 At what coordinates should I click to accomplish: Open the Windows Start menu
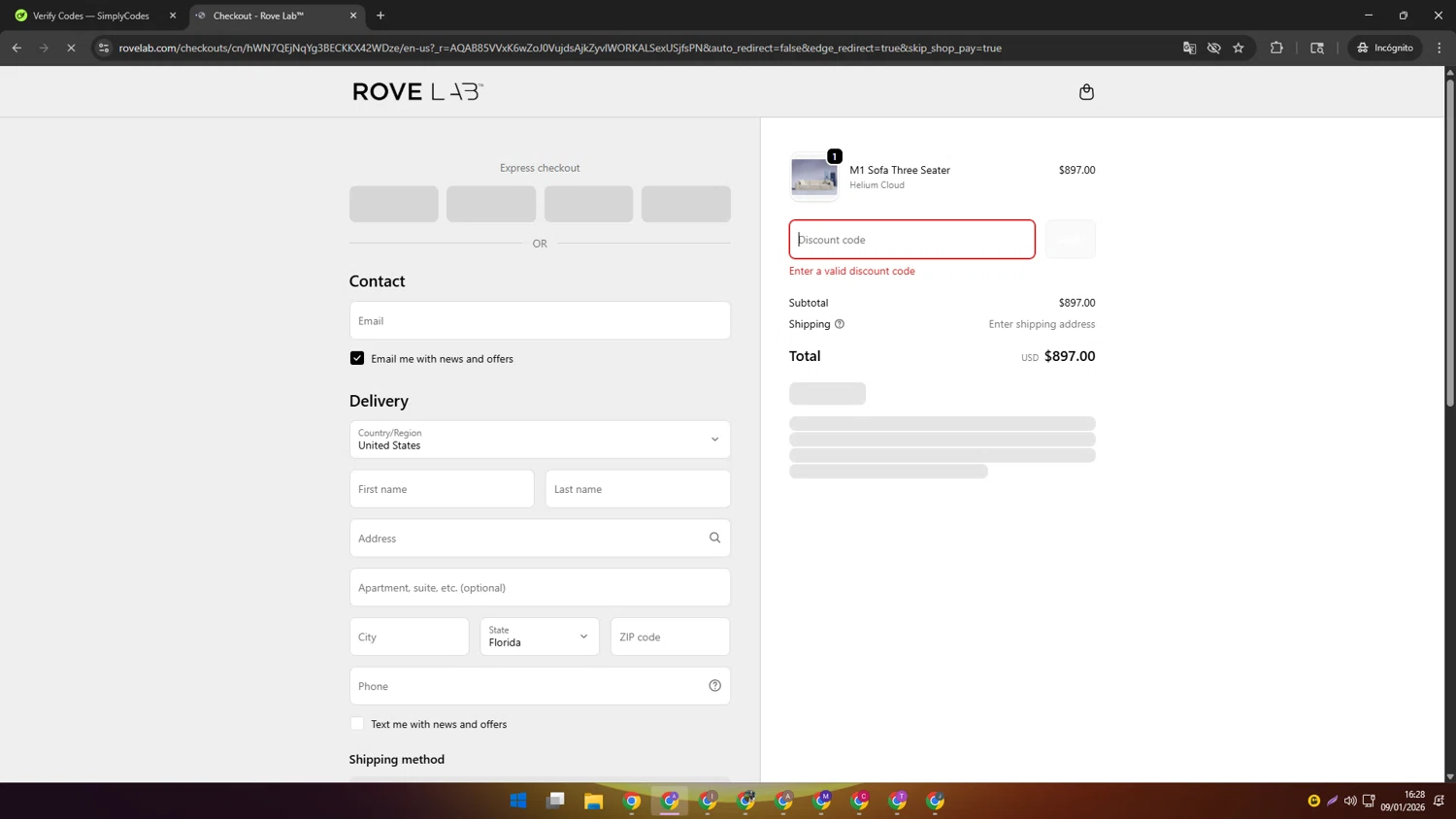click(x=518, y=801)
